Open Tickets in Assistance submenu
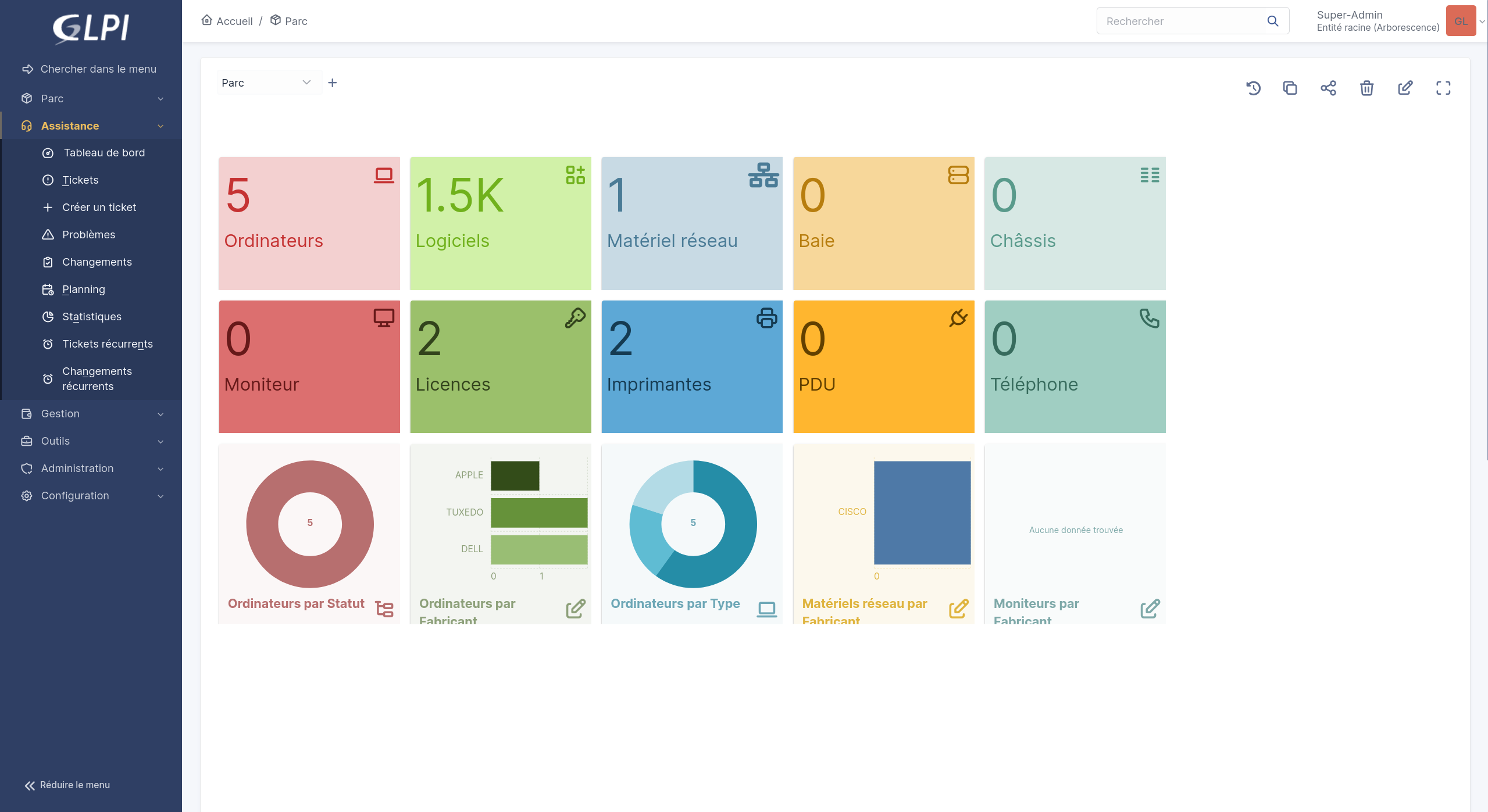Viewport: 1488px width, 812px height. [80, 180]
